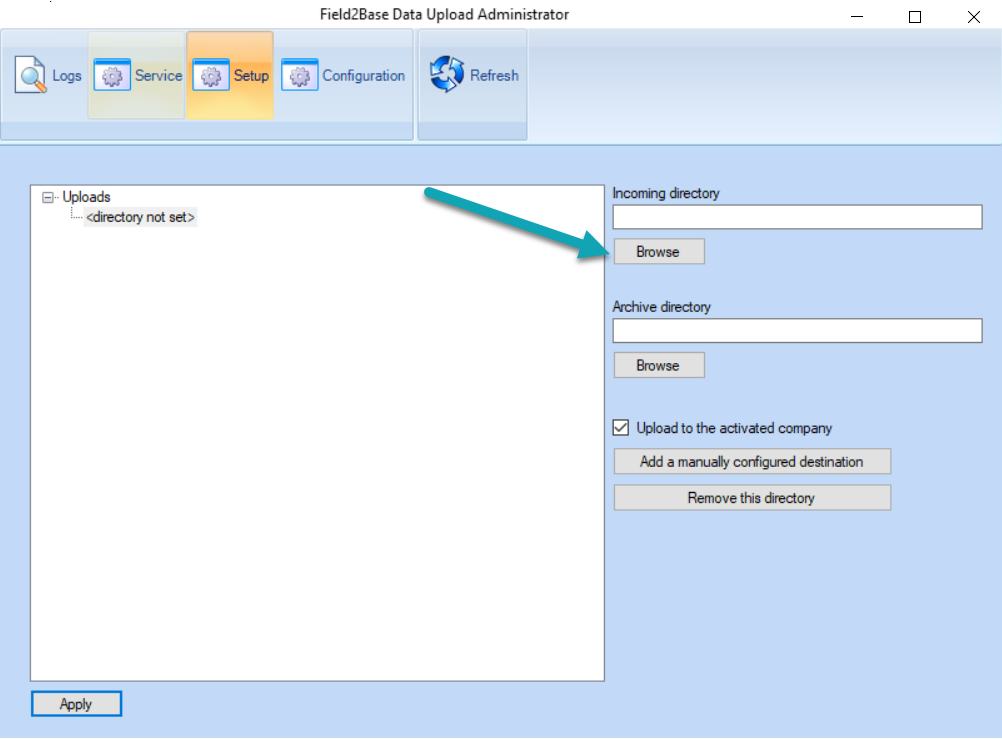Maximize the Data Upload Administrator window
The width and height of the screenshot is (1002, 739).
click(x=915, y=17)
